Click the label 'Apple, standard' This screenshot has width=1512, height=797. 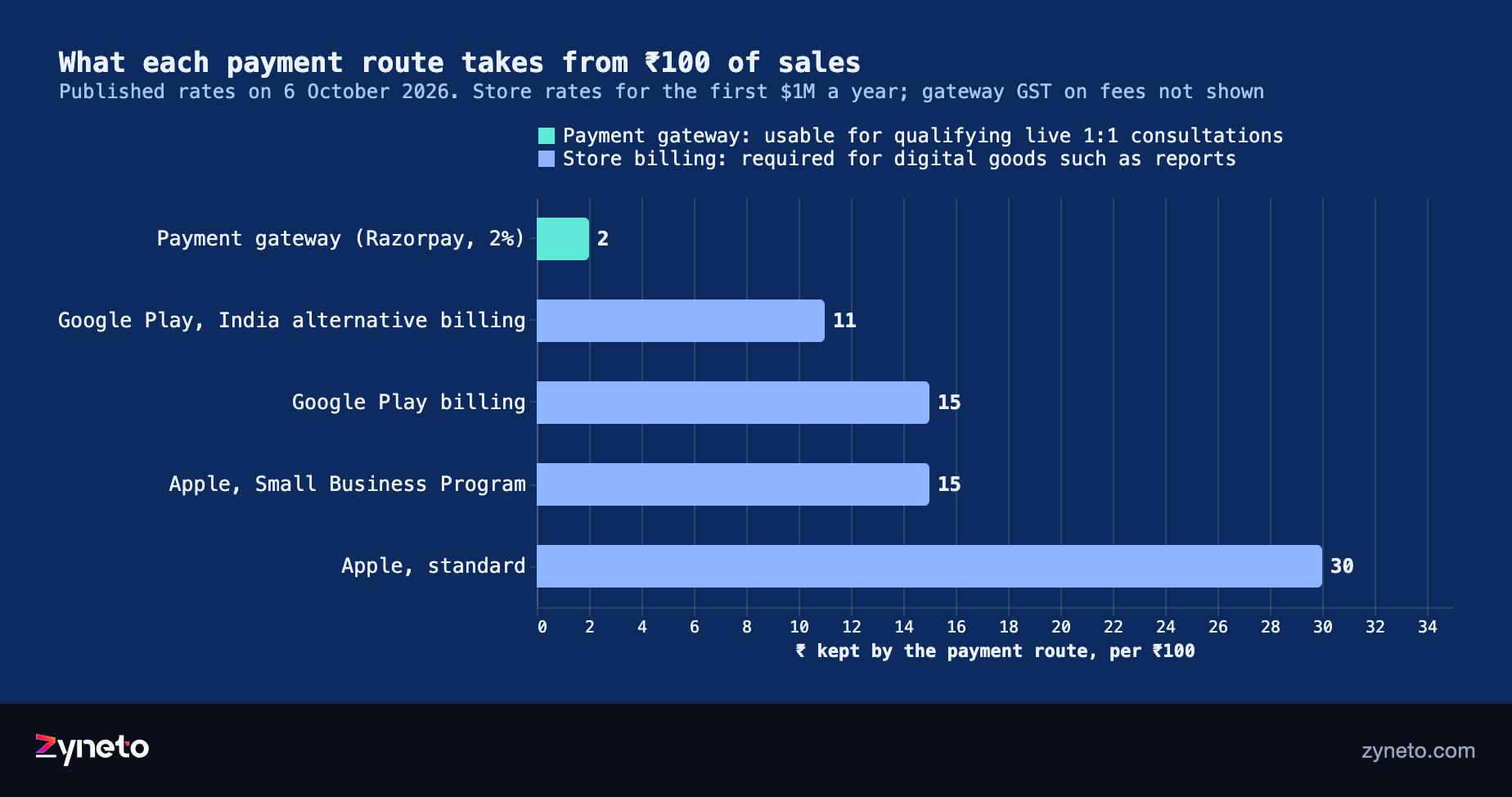pos(433,566)
